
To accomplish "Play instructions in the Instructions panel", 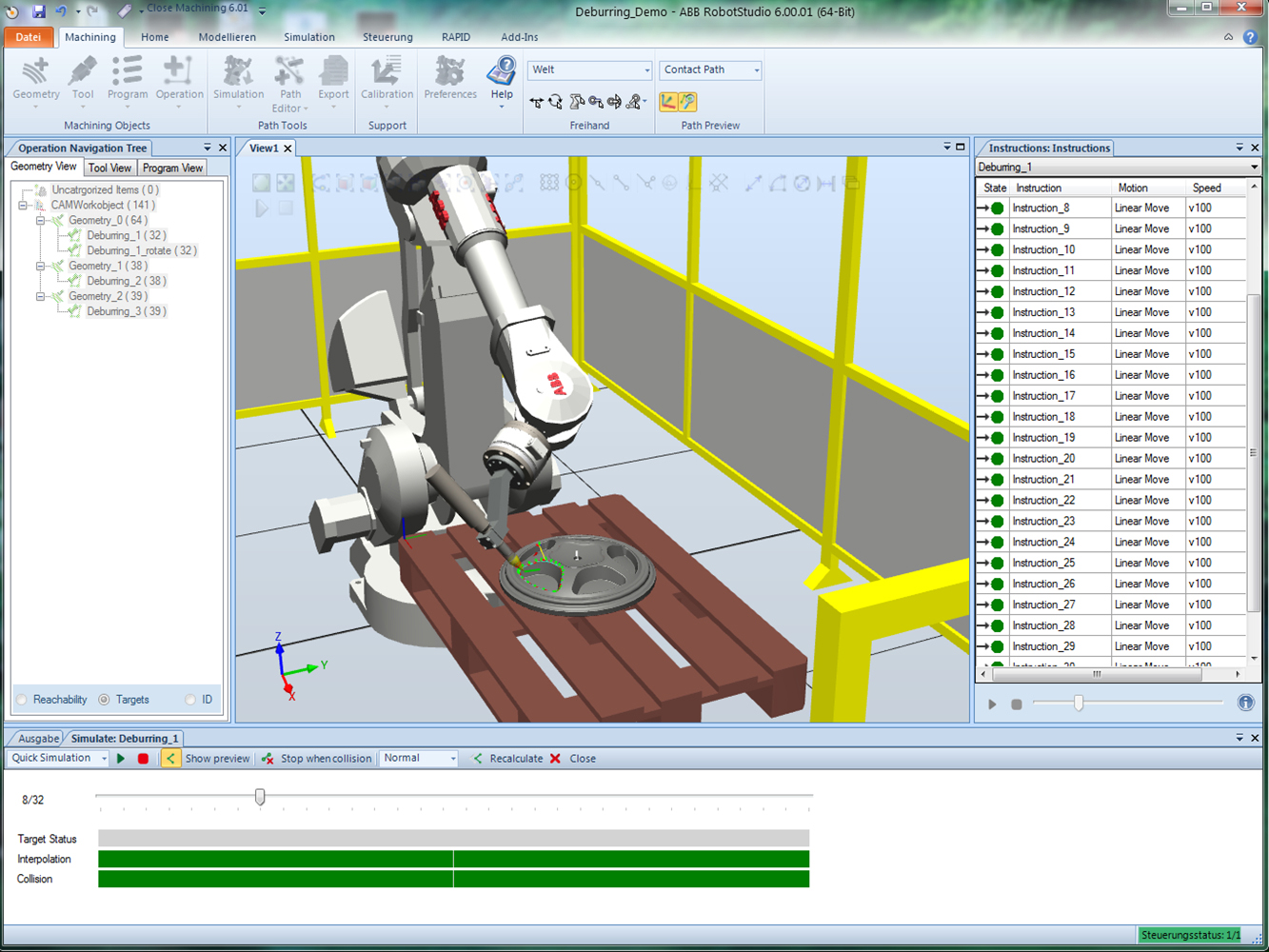I will click(x=993, y=704).
